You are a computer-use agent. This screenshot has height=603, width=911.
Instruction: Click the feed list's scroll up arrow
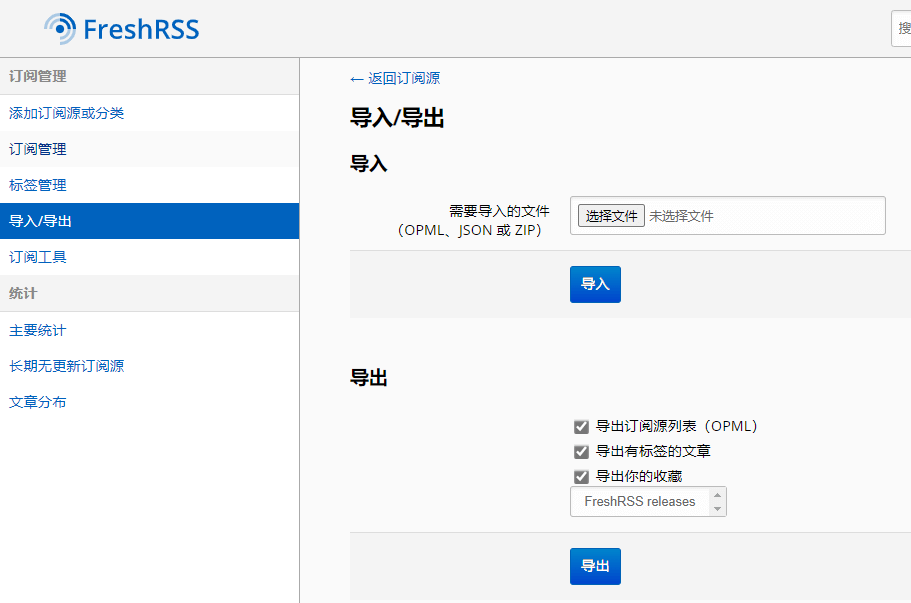pyautogui.click(x=717, y=495)
